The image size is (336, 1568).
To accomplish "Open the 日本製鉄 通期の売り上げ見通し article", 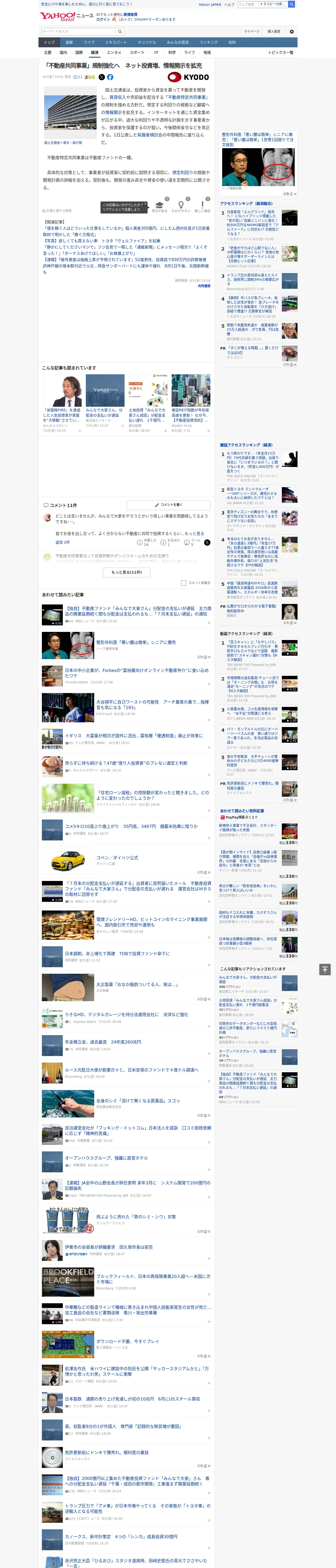I will [132, 1399].
